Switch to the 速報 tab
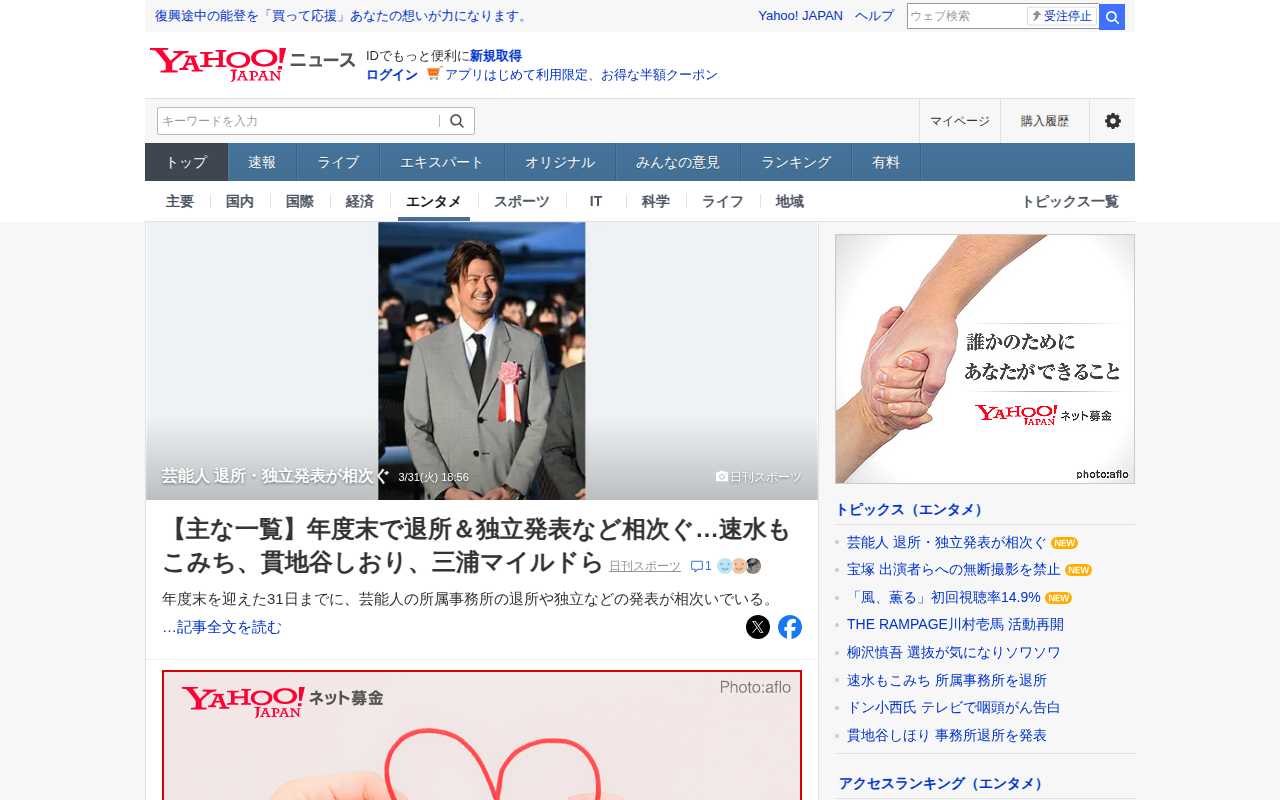Image resolution: width=1280 pixels, height=800 pixels. coord(262,162)
